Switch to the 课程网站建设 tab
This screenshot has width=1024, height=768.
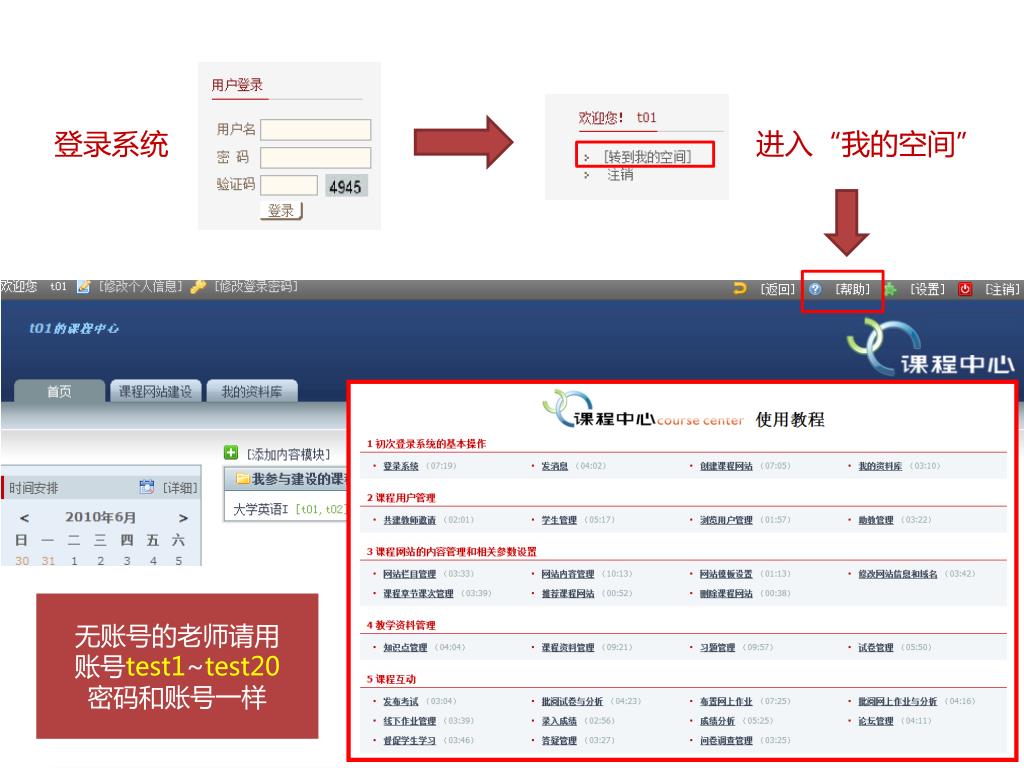155,391
